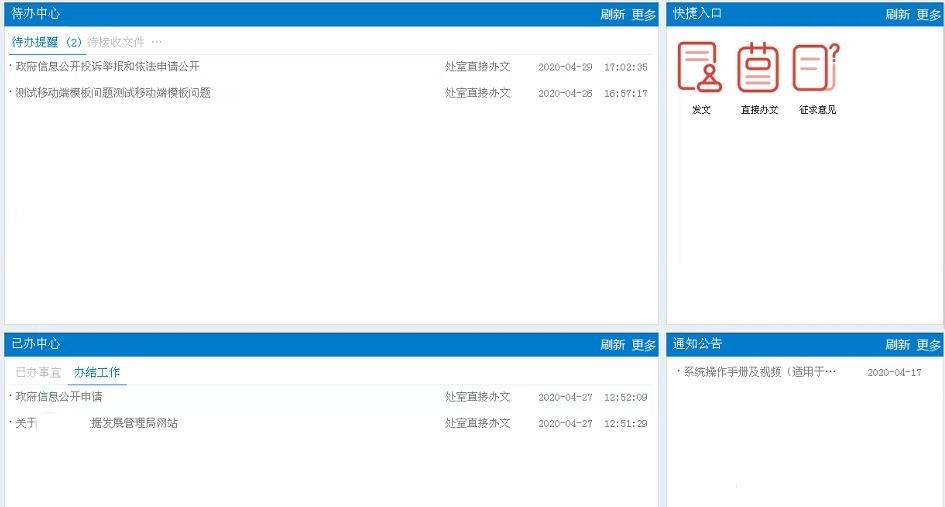Click the timestamp 12:52:09
This screenshot has height=507, width=945.
[626, 397]
